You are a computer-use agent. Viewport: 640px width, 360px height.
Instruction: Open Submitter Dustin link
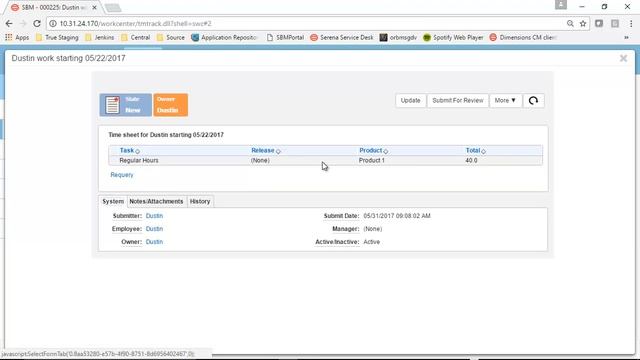tap(154, 216)
